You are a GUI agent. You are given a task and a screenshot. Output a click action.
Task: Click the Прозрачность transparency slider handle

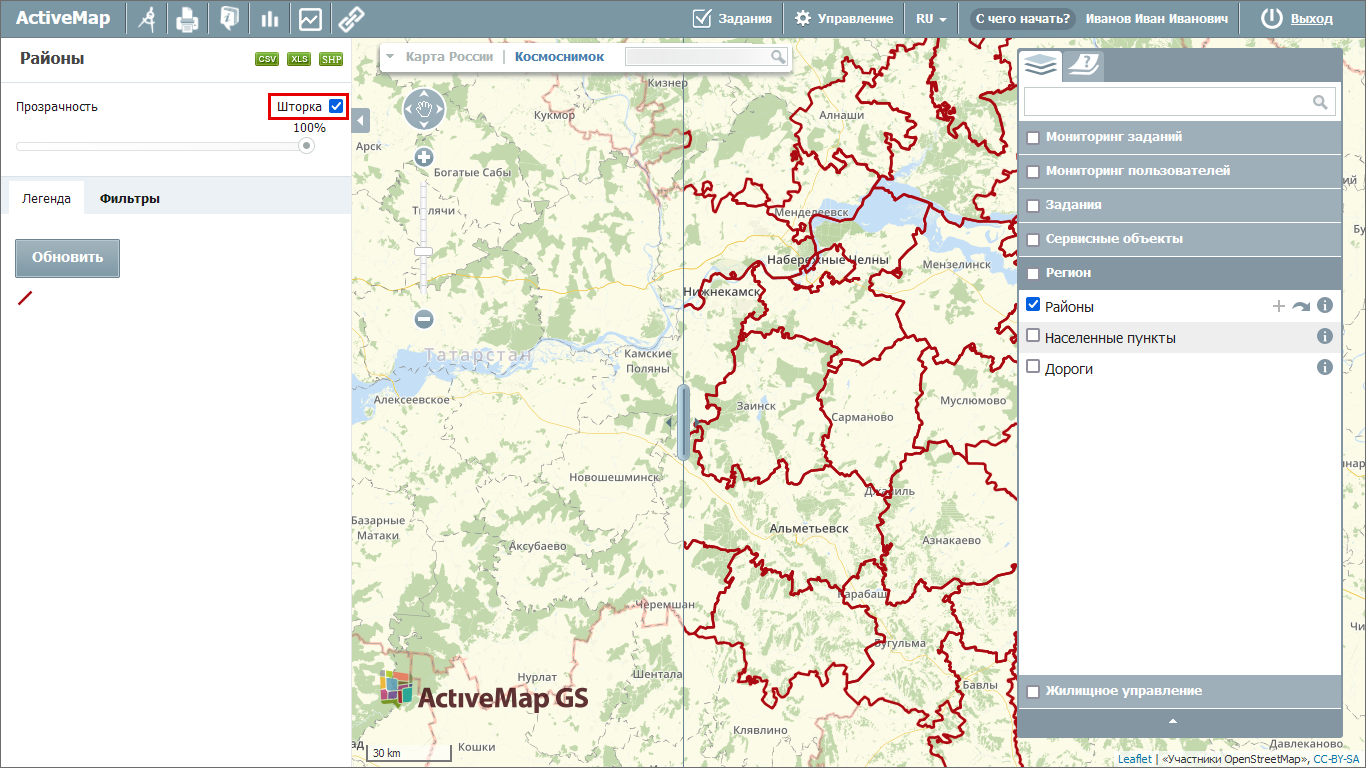click(x=307, y=146)
